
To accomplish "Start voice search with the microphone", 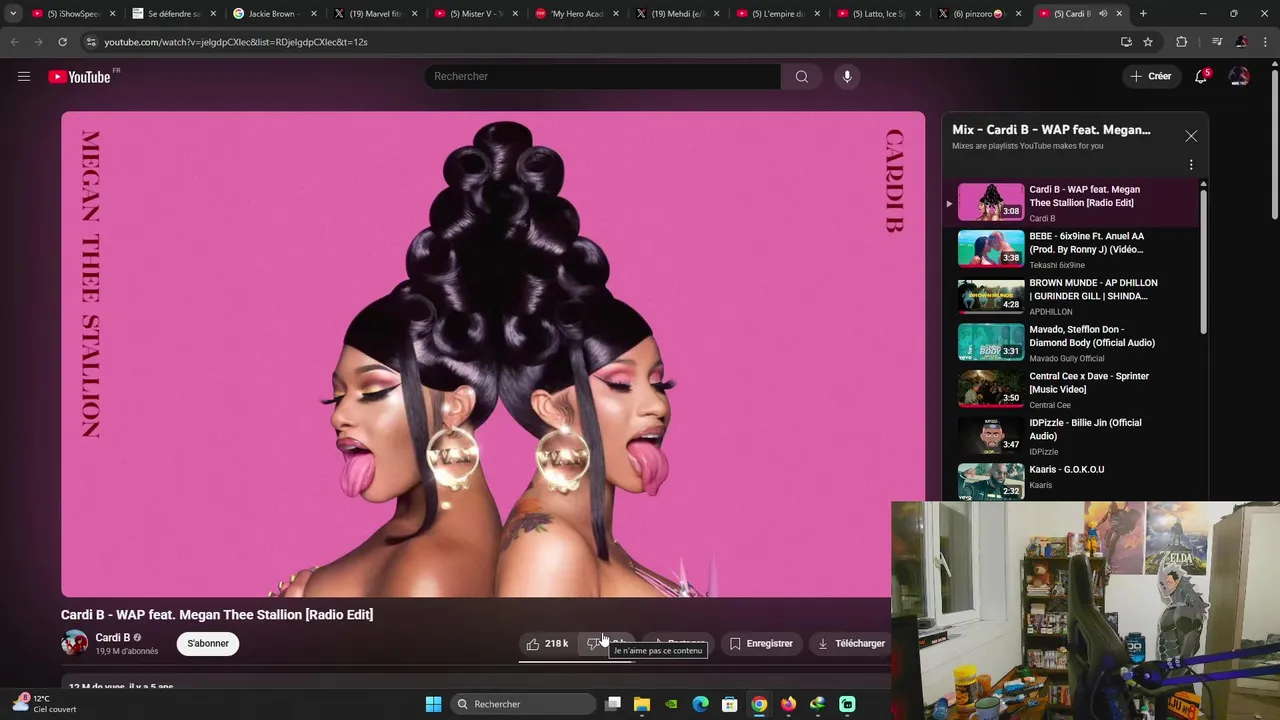I will pyautogui.click(x=847, y=76).
